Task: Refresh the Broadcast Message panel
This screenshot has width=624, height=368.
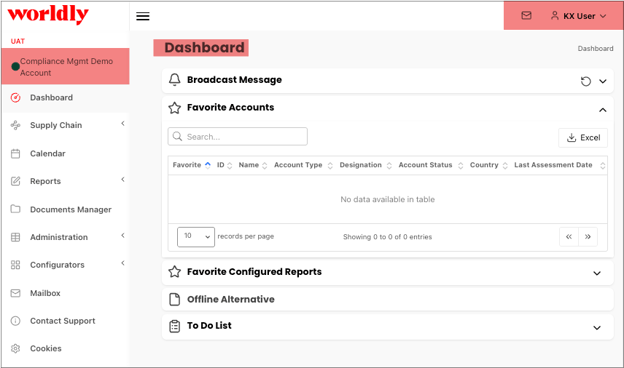Action: pyautogui.click(x=585, y=81)
